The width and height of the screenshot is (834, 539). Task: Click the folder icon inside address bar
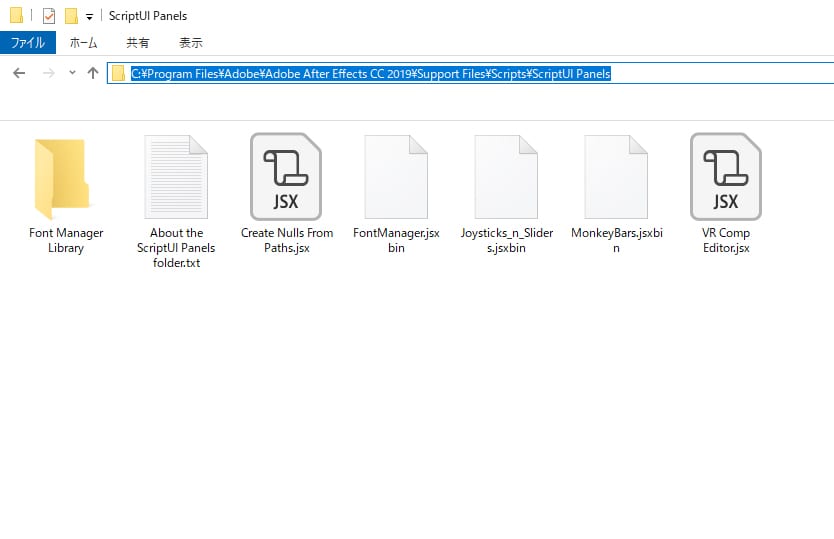(118, 73)
